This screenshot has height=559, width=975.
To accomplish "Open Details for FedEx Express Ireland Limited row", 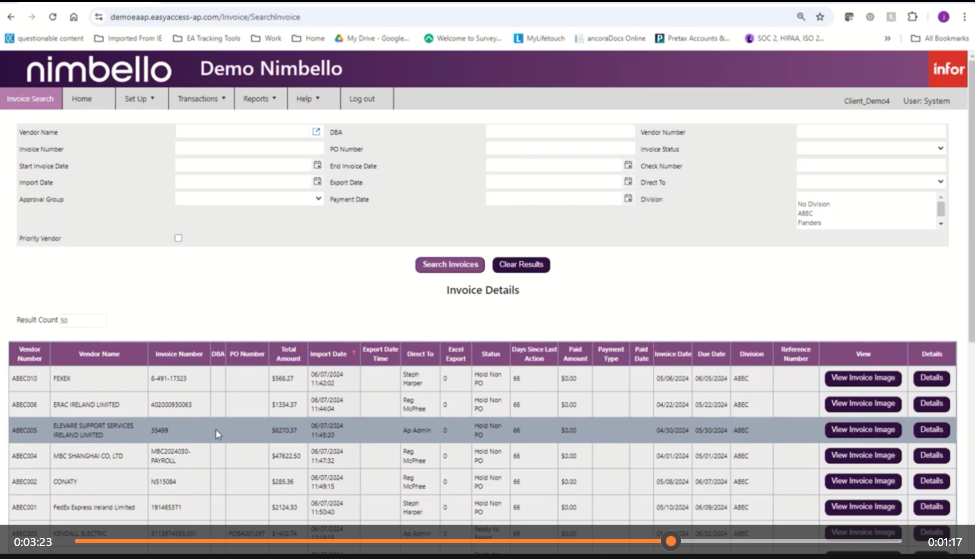I will click(x=931, y=507).
